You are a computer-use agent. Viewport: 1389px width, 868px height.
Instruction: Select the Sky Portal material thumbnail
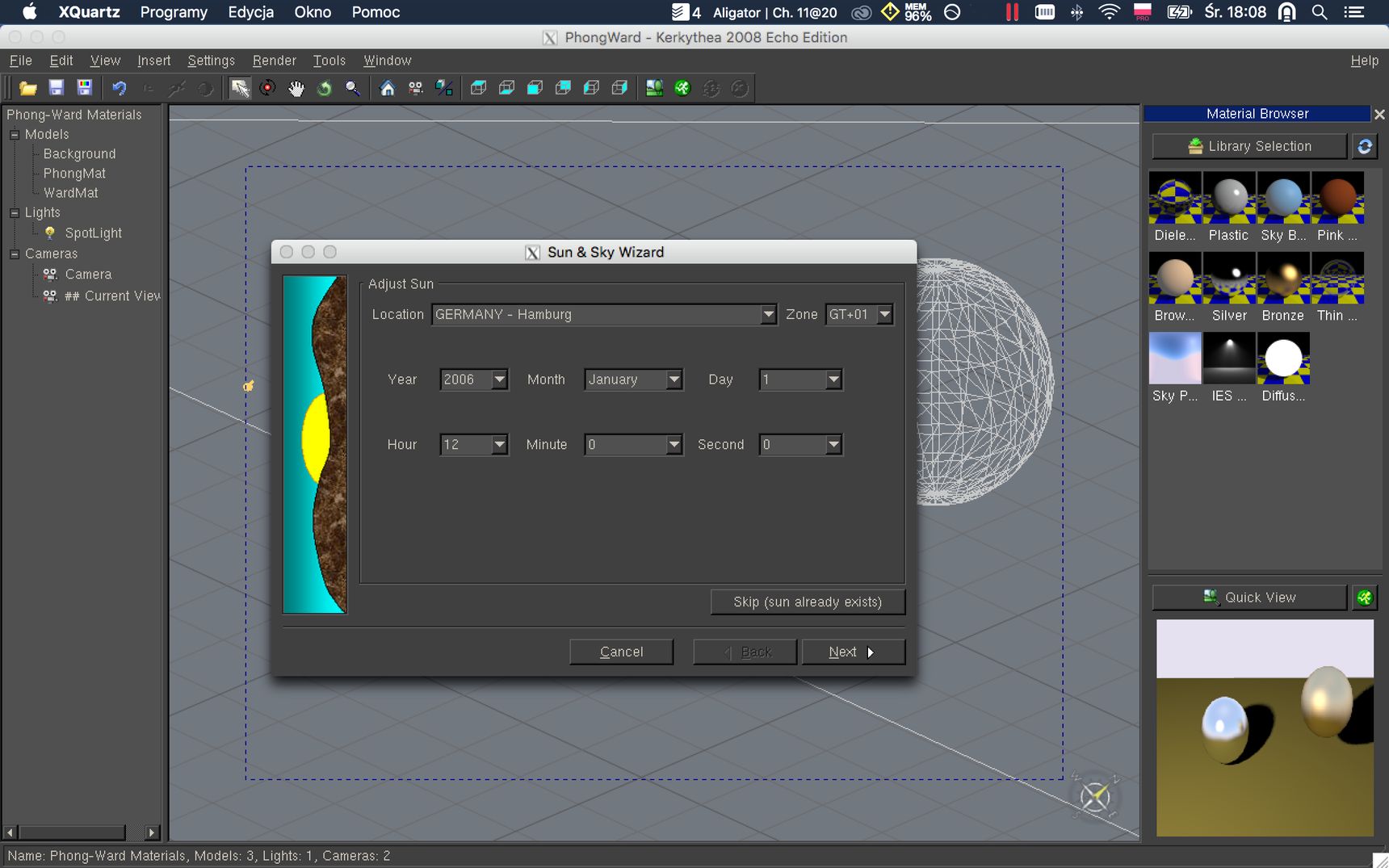pyautogui.click(x=1175, y=358)
